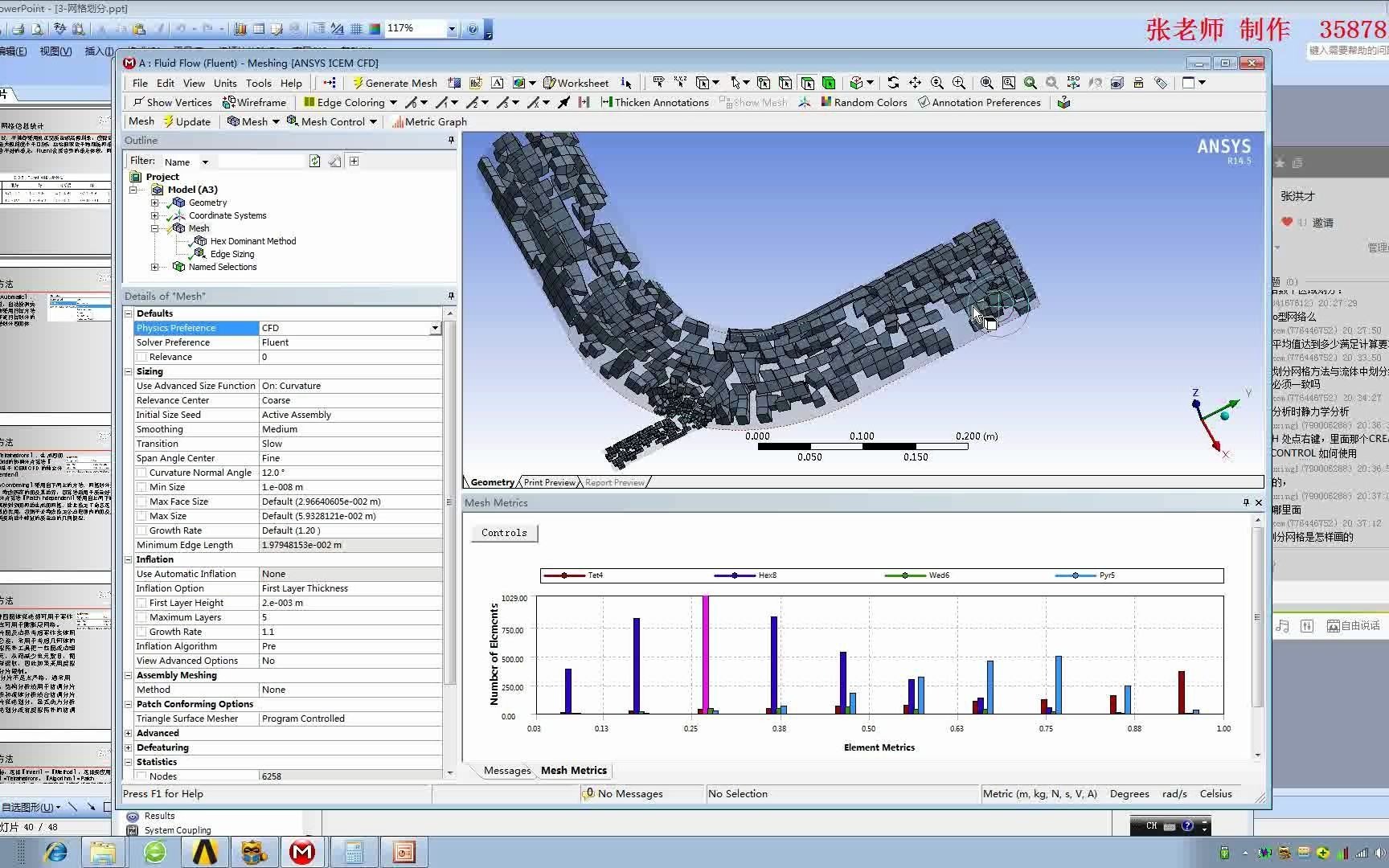
Task: Expand the Named Selections tree node
Action: pos(154,267)
